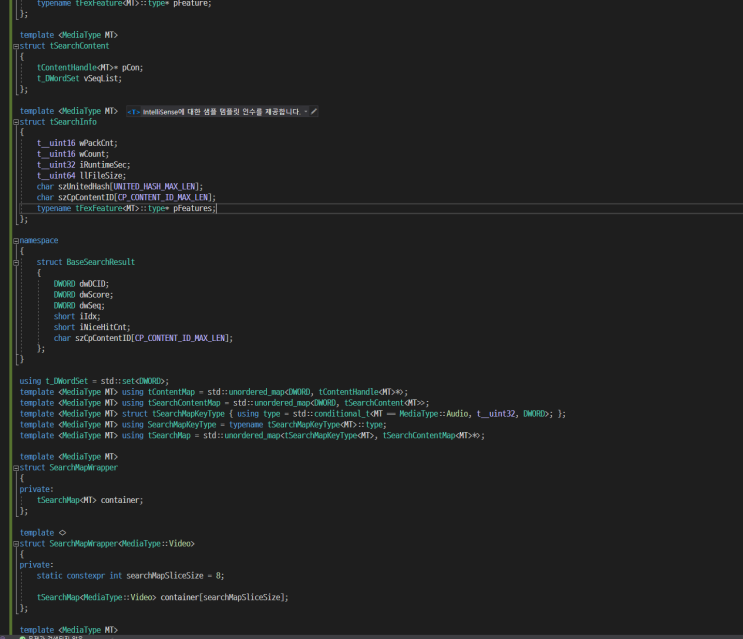
Task: Click the pencil edit icon in template bar
Action: coord(314,112)
